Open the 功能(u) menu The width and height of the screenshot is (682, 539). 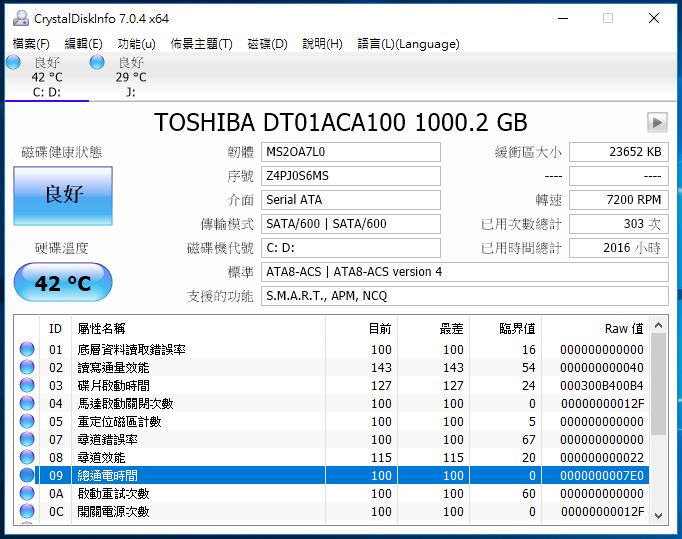pyautogui.click(x=137, y=44)
